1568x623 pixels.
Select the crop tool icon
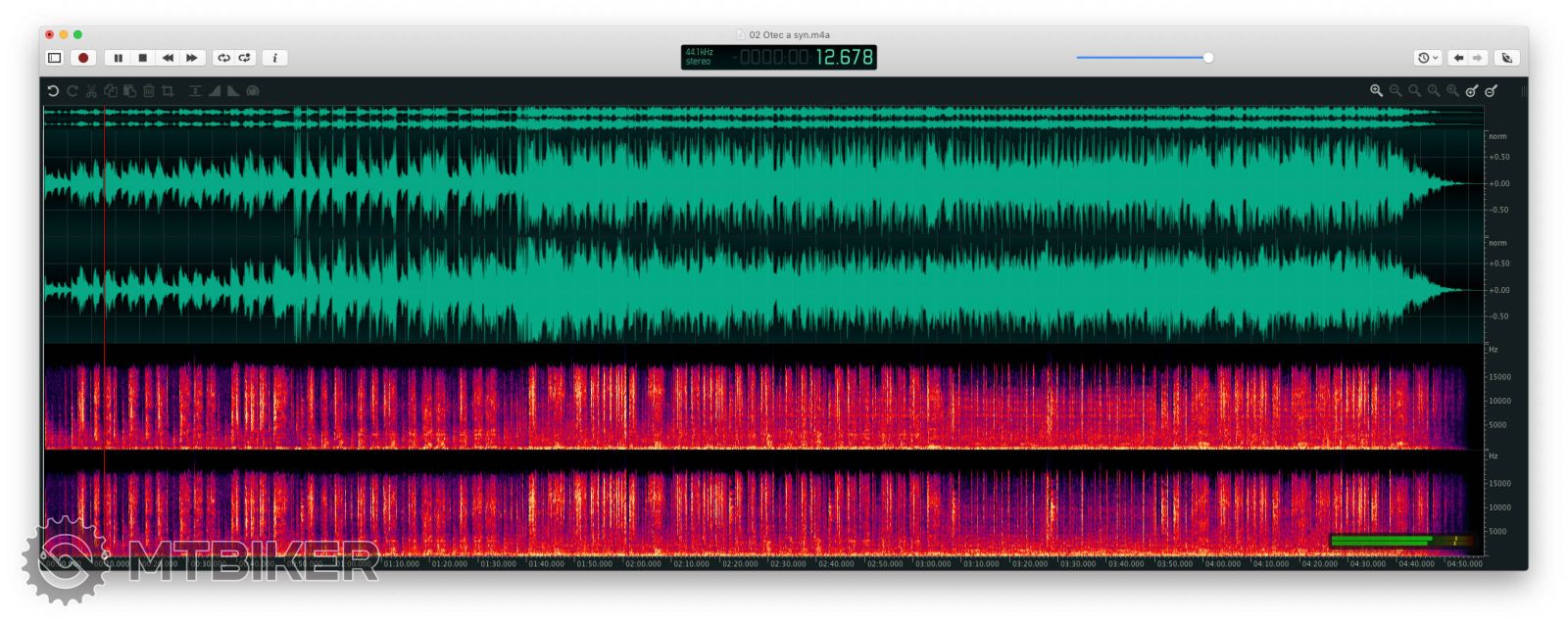point(168,91)
